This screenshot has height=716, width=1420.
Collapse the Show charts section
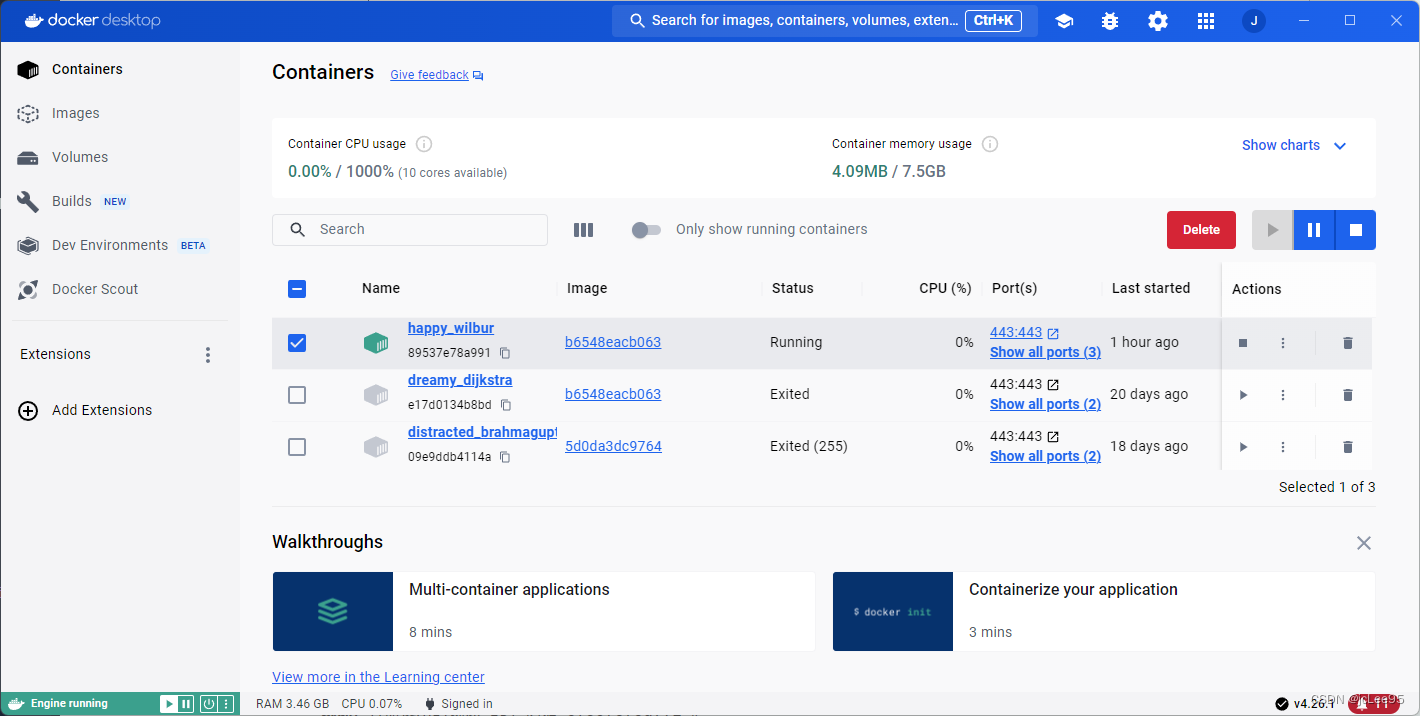[x=1340, y=145]
